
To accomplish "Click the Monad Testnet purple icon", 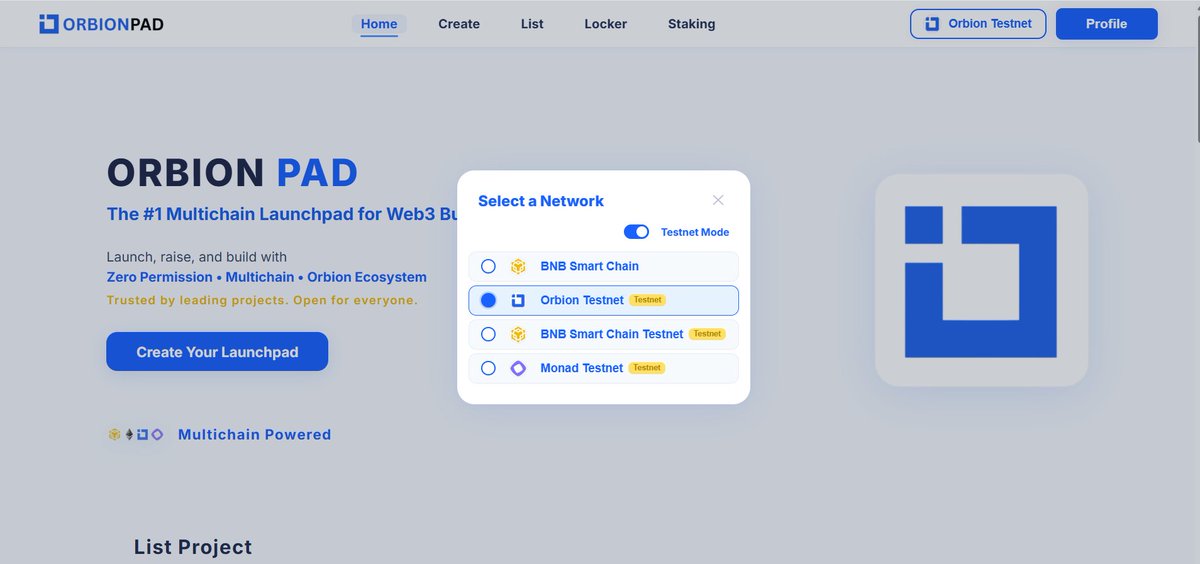I will coord(518,368).
